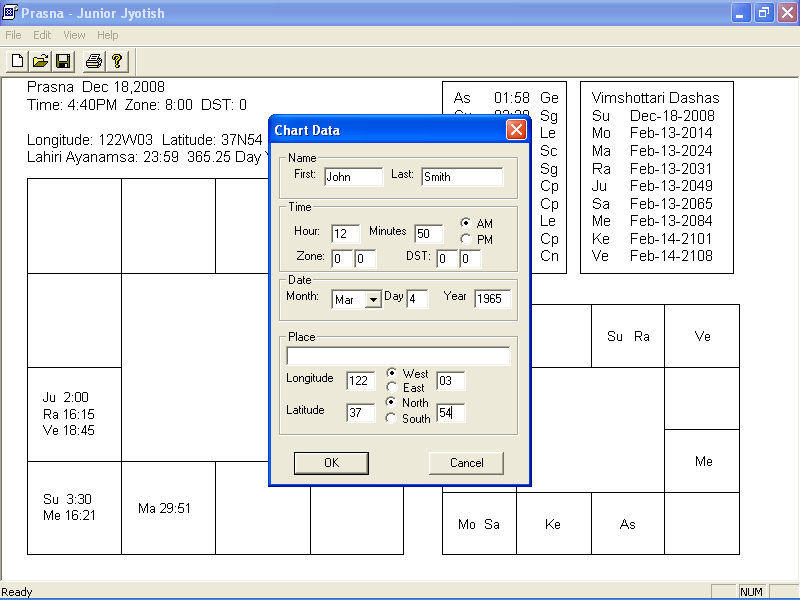Click the New document toolbar icon
Image resolution: width=800 pixels, height=600 pixels.
17,61
